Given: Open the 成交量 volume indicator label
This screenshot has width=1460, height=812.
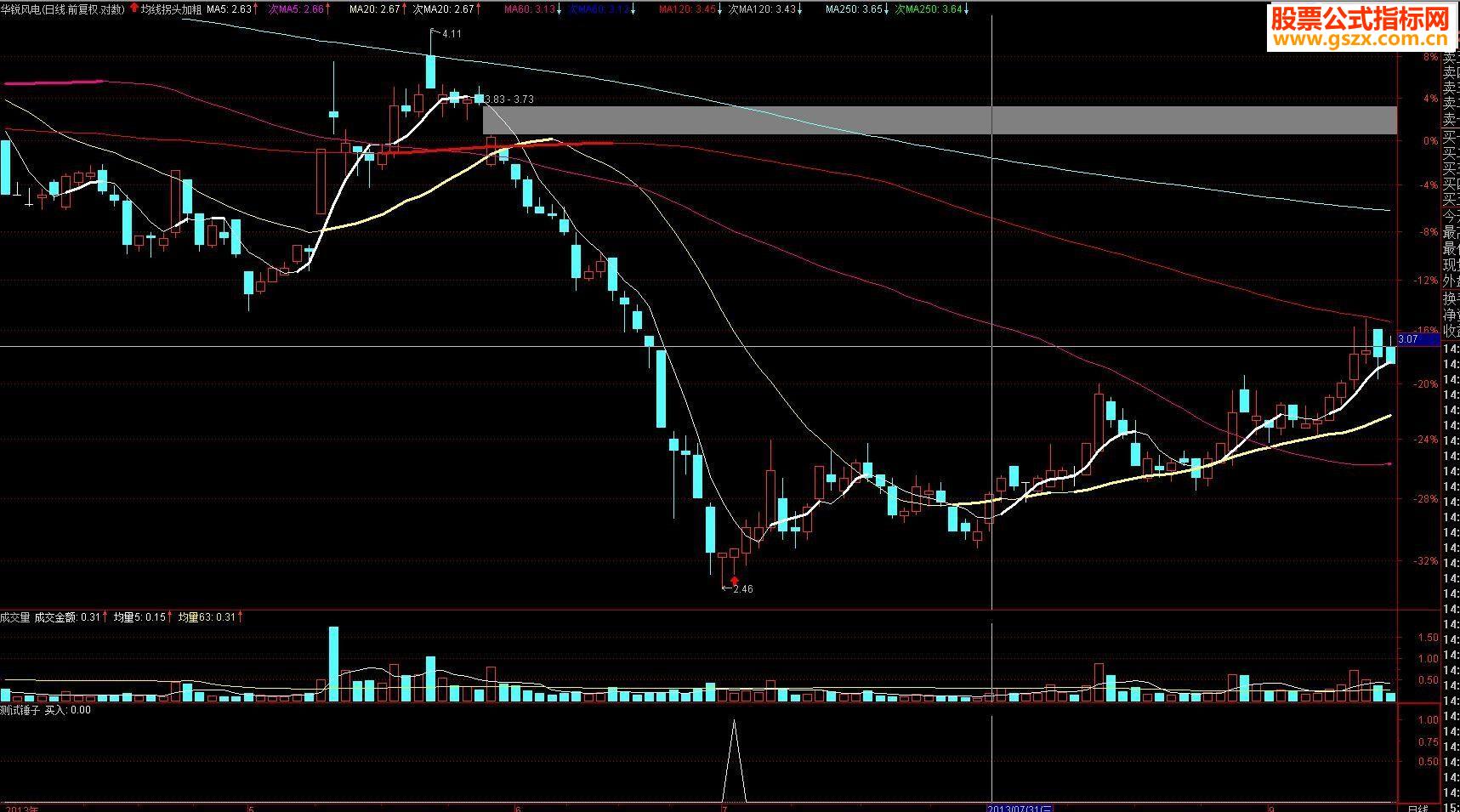Looking at the screenshot, I should [15, 618].
